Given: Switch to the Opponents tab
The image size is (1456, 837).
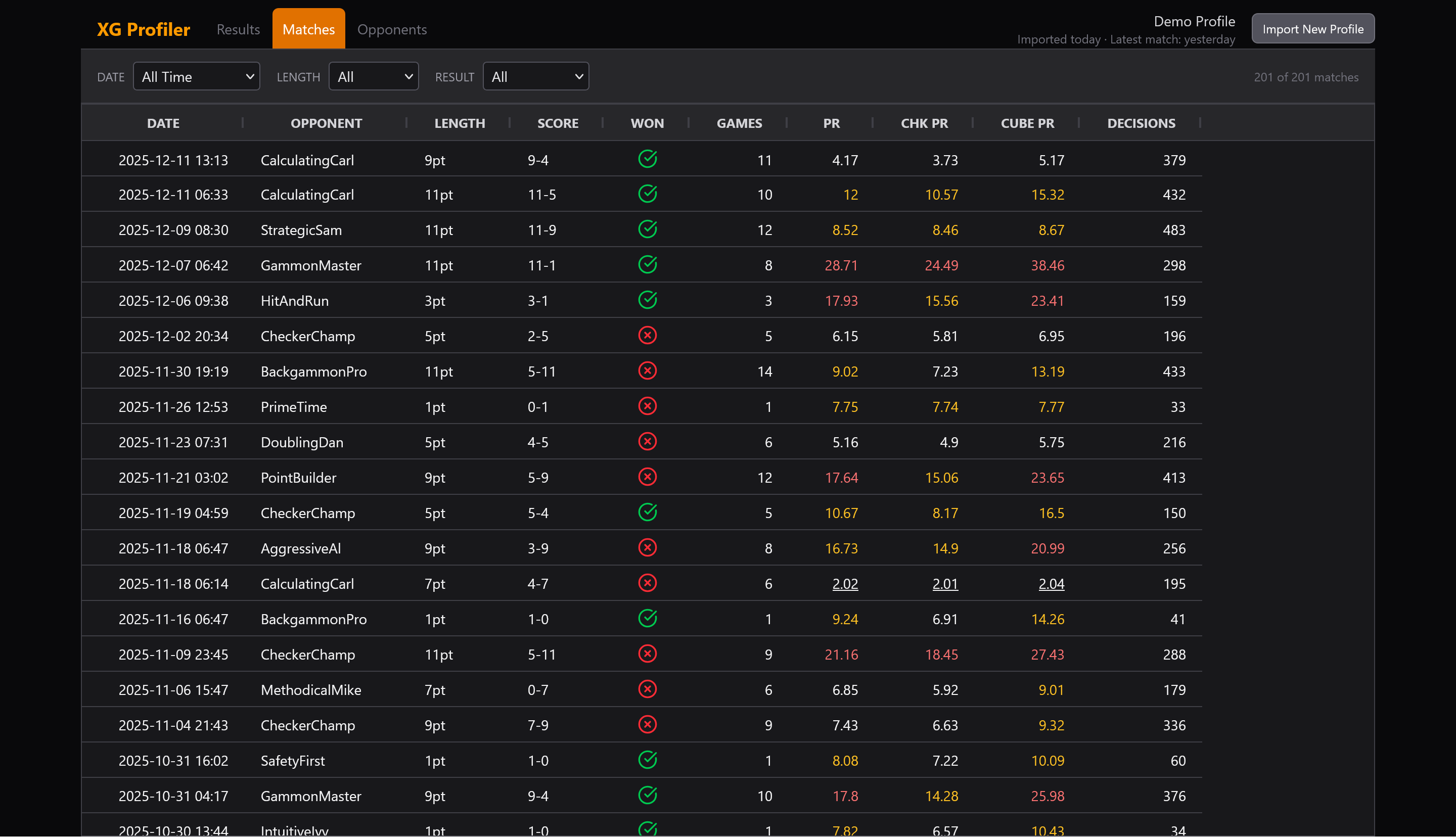Looking at the screenshot, I should coord(391,29).
